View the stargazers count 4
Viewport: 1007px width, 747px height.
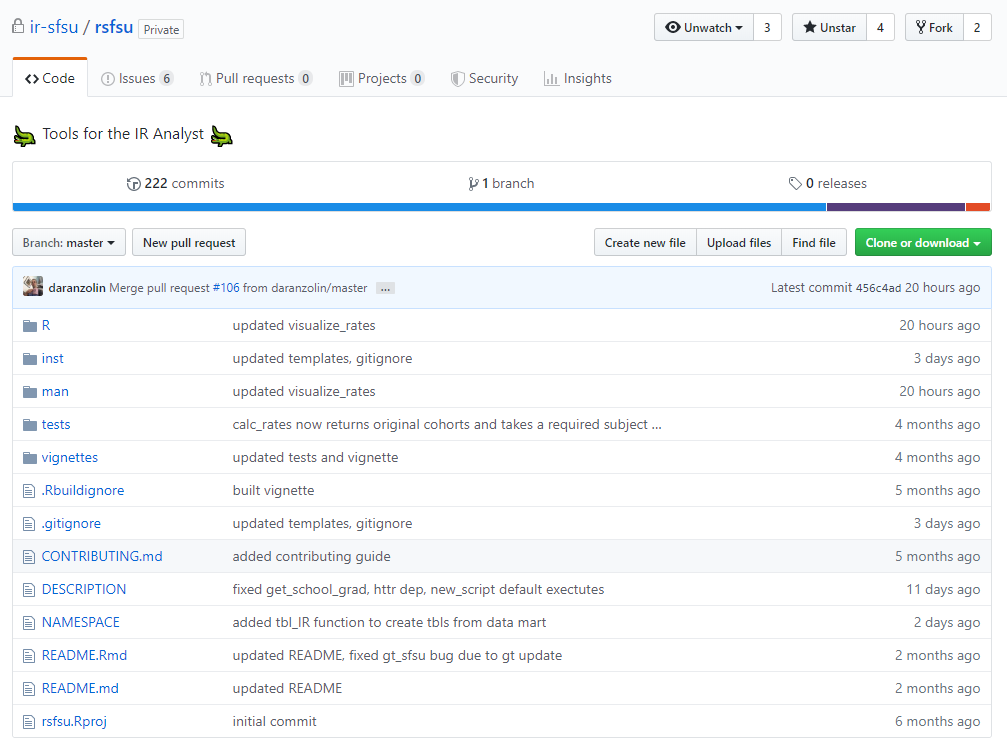tap(880, 28)
